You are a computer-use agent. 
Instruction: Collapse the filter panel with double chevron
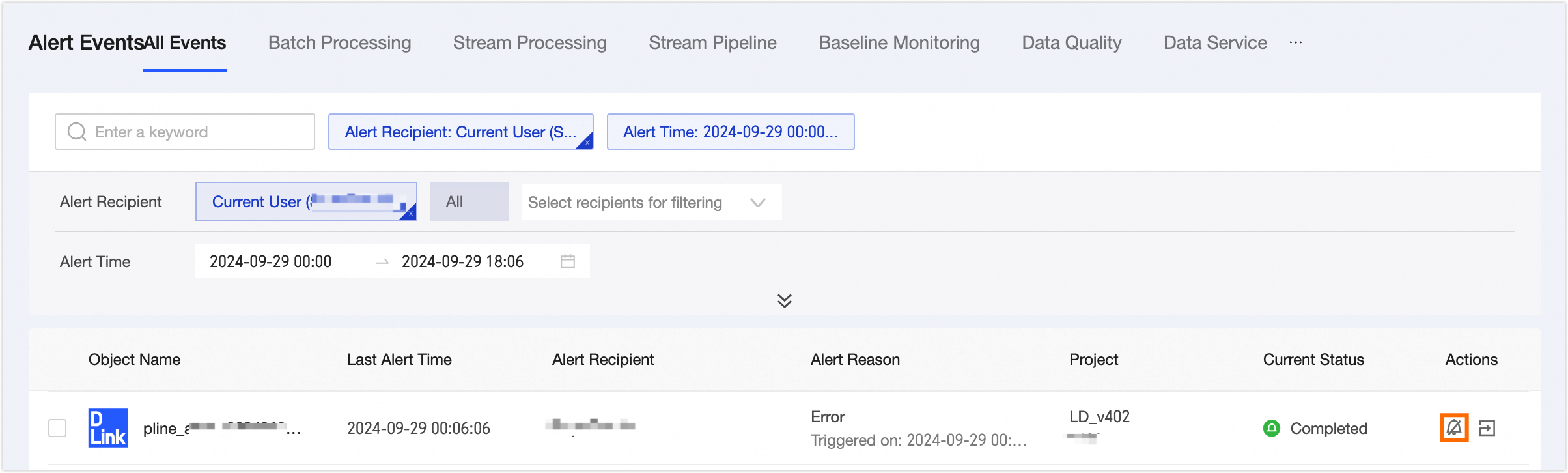[784, 300]
